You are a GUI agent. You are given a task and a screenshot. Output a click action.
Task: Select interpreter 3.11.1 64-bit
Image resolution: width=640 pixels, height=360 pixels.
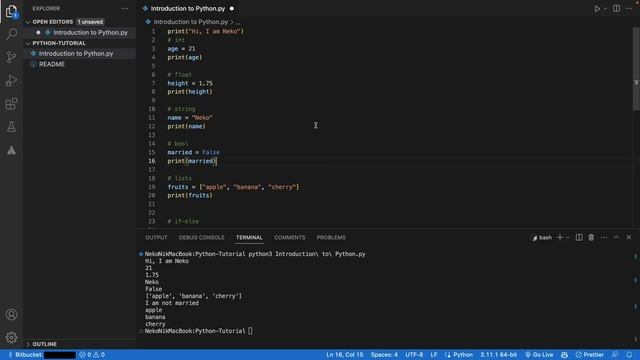pos(498,355)
